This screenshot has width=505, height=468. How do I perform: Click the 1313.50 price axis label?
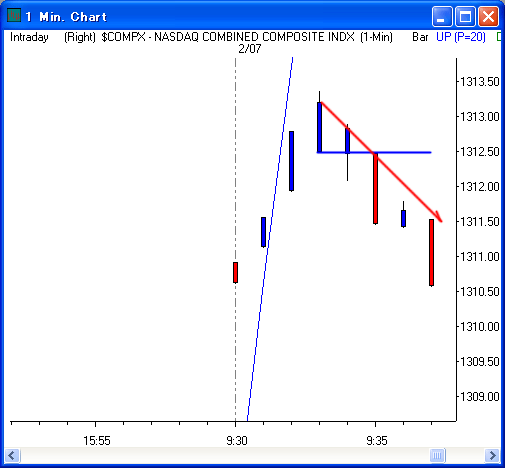(480, 82)
